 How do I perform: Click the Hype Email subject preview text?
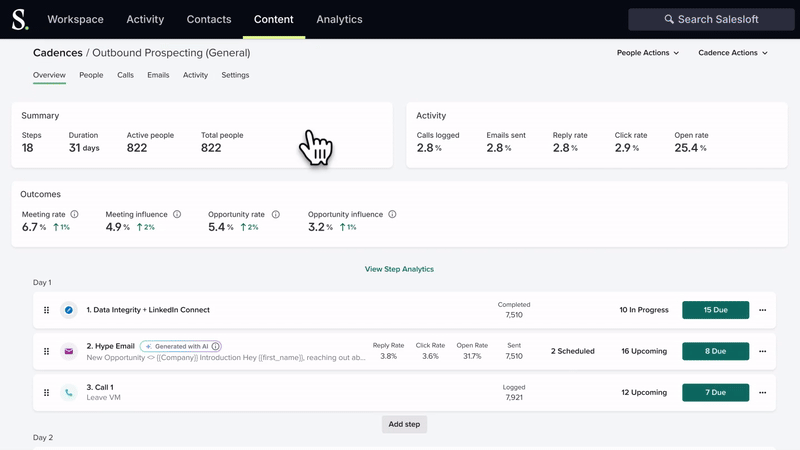tap(226, 357)
